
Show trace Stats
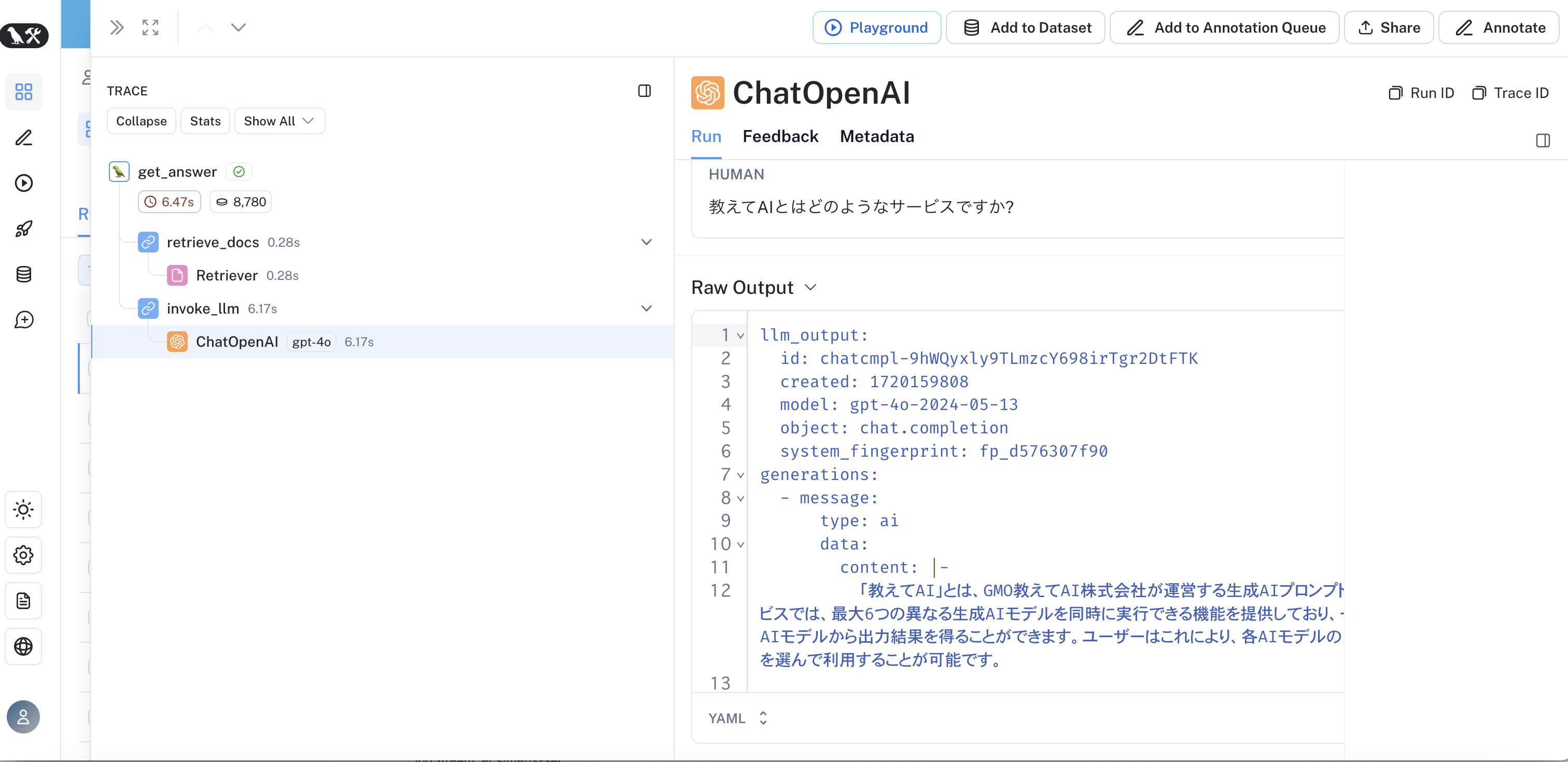205,121
